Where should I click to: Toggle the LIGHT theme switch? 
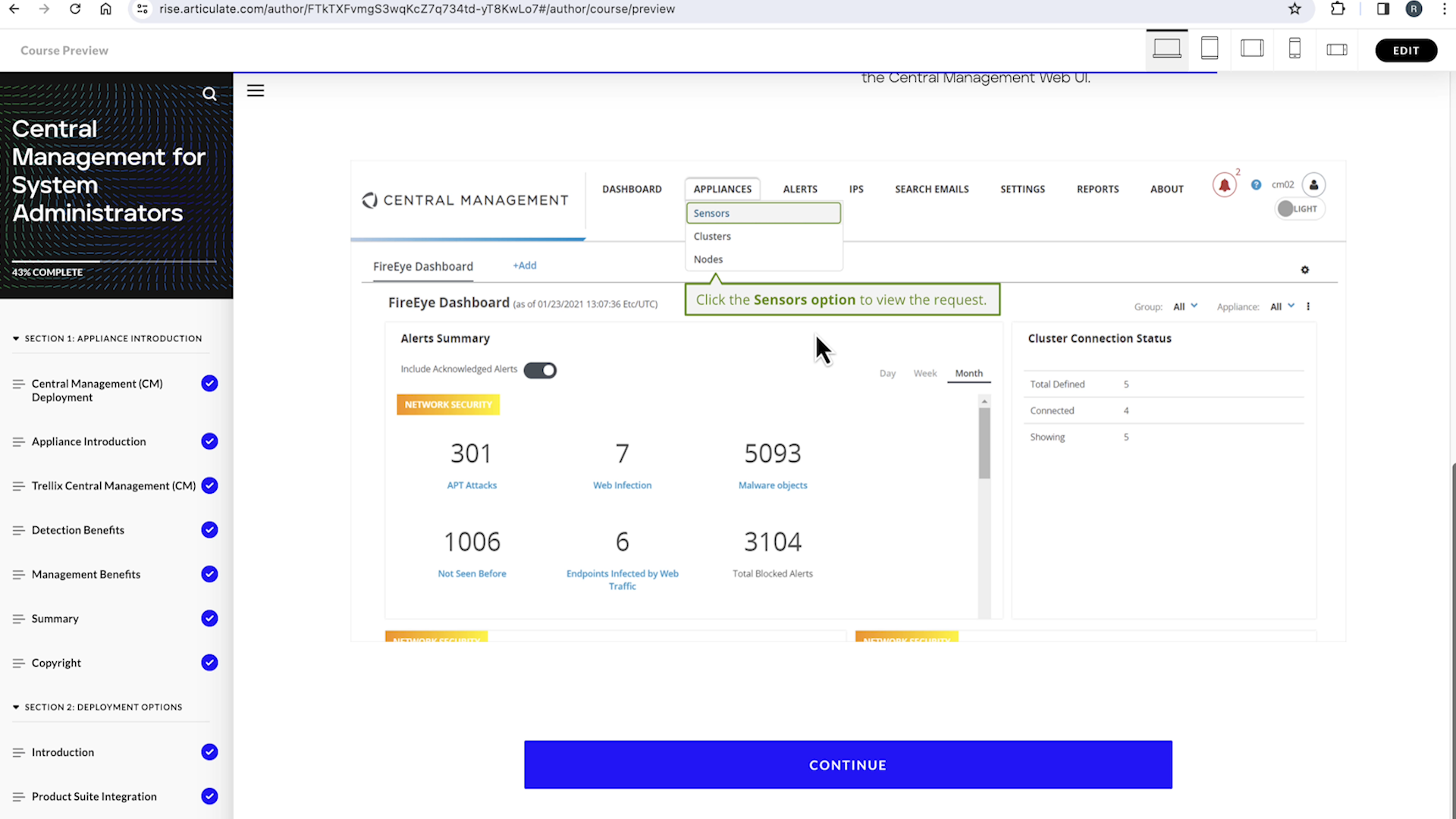[1299, 209]
